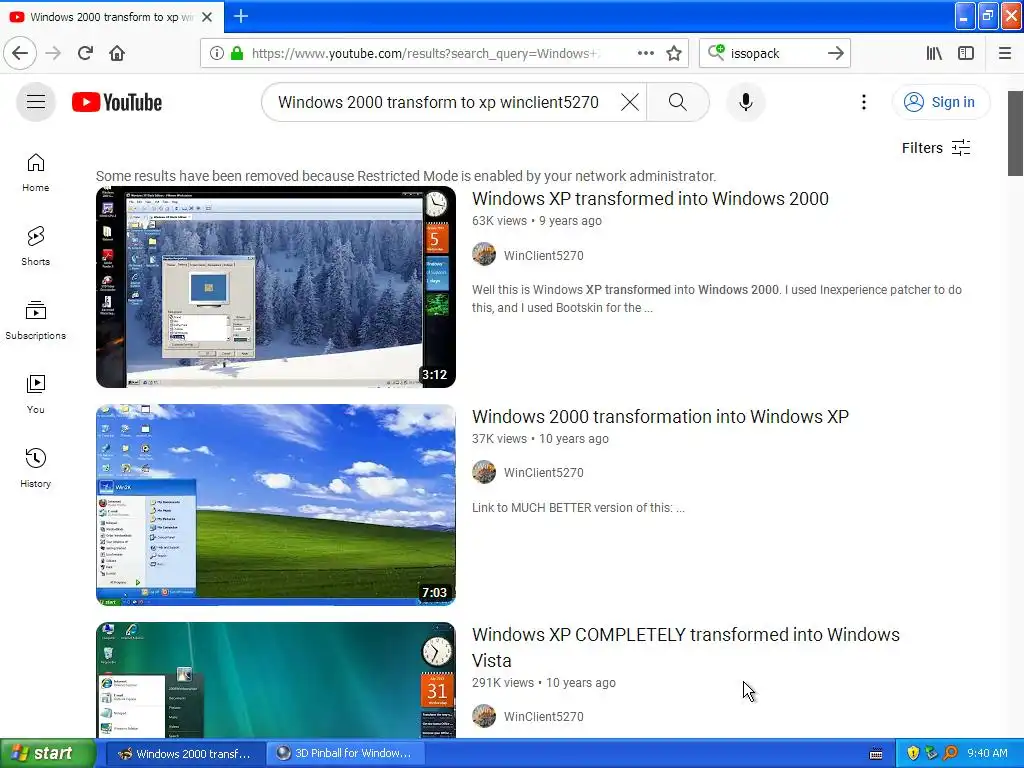Click channel avatar of second video result
This screenshot has width=1024, height=768.
click(484, 472)
